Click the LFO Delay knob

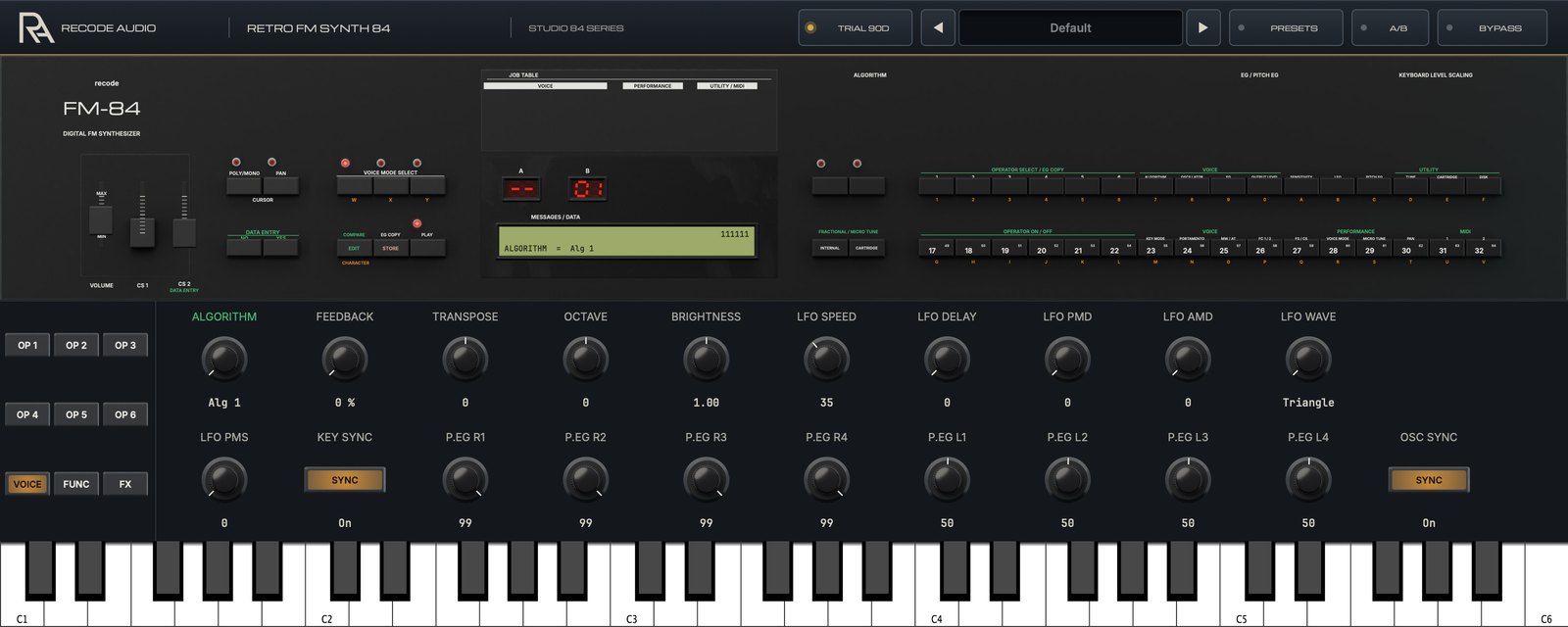point(947,359)
